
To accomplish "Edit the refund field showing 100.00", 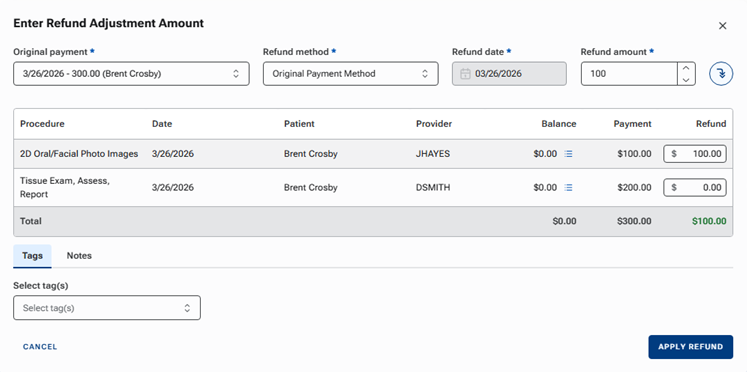I will (695, 154).
